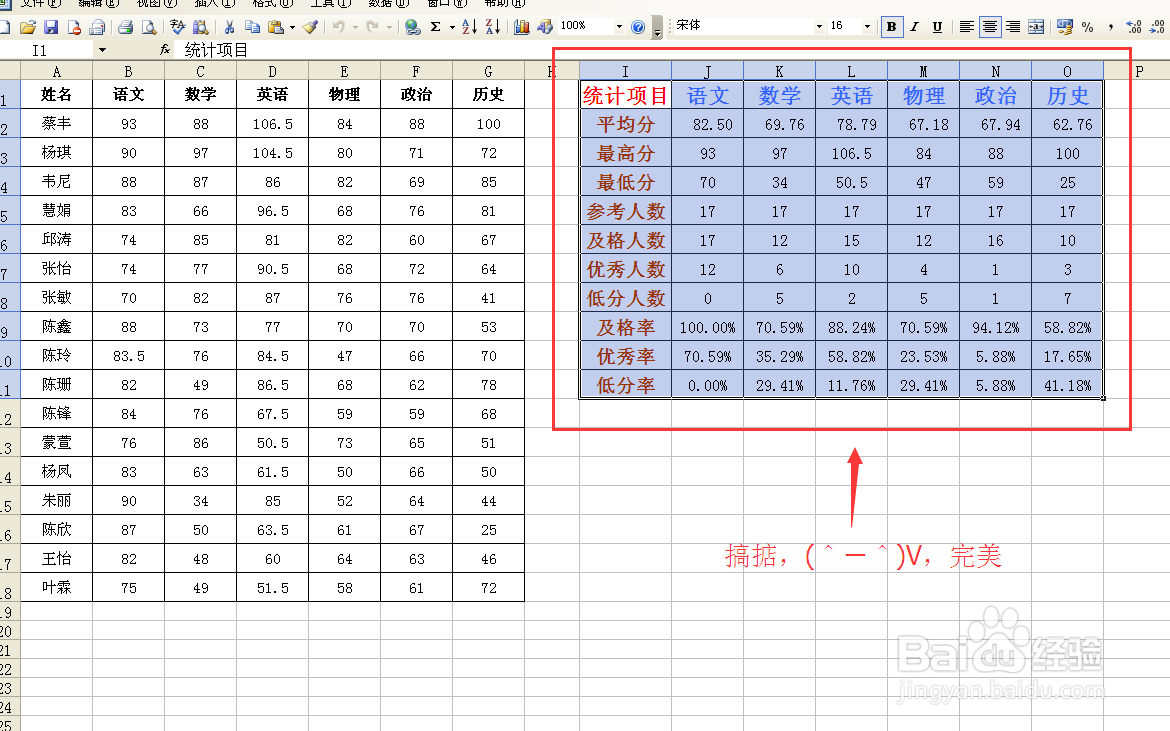This screenshot has width=1170, height=731.
Task: Open the Chart Wizard icon
Action: point(521,27)
